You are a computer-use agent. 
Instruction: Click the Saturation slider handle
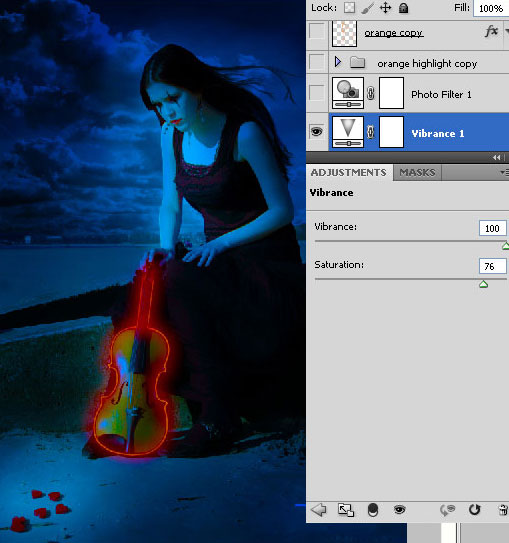pos(483,284)
